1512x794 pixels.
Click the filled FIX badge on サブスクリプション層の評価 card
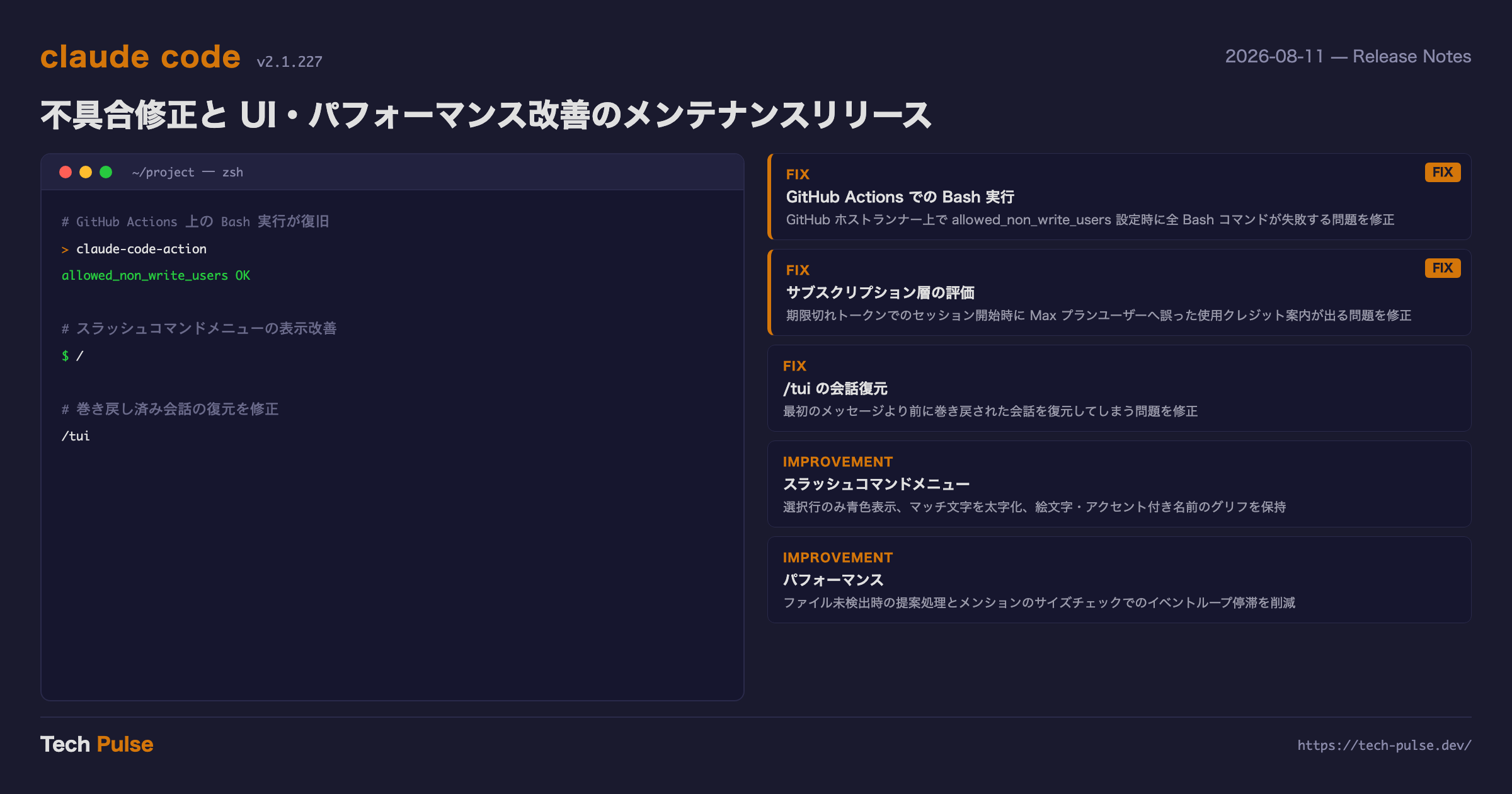click(x=1443, y=268)
